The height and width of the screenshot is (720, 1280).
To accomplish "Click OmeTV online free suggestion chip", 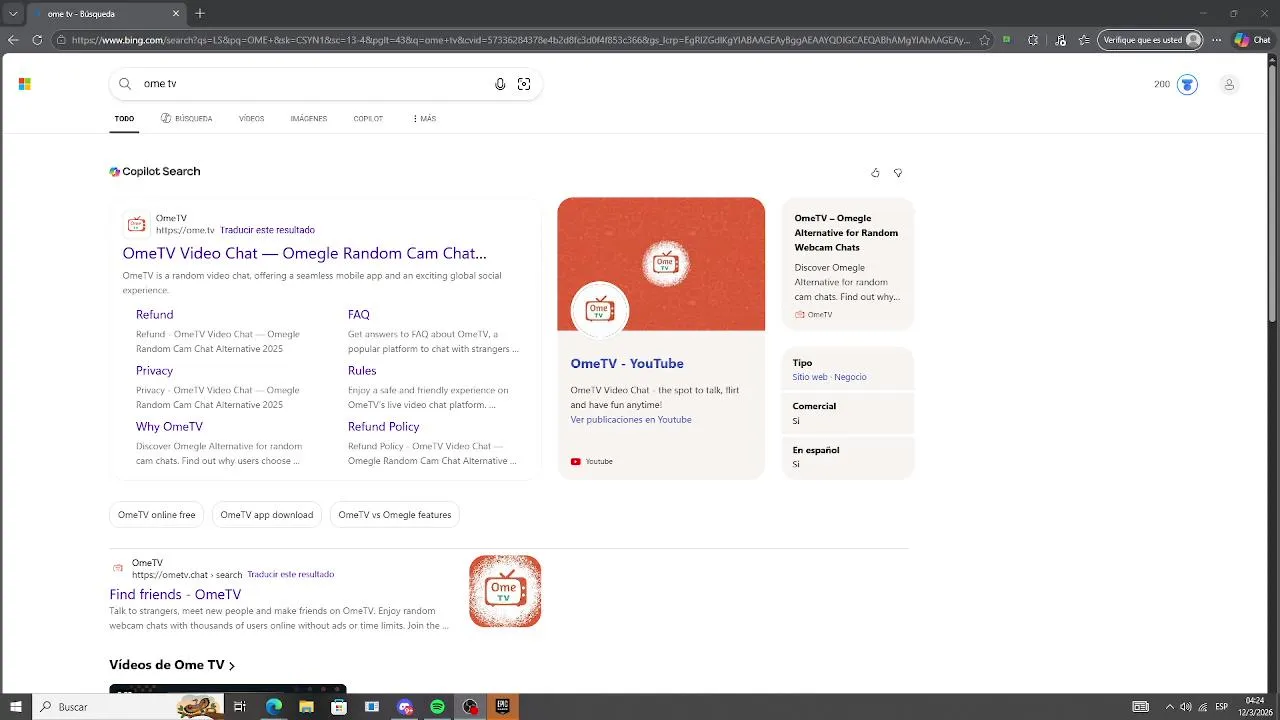I will click(157, 515).
